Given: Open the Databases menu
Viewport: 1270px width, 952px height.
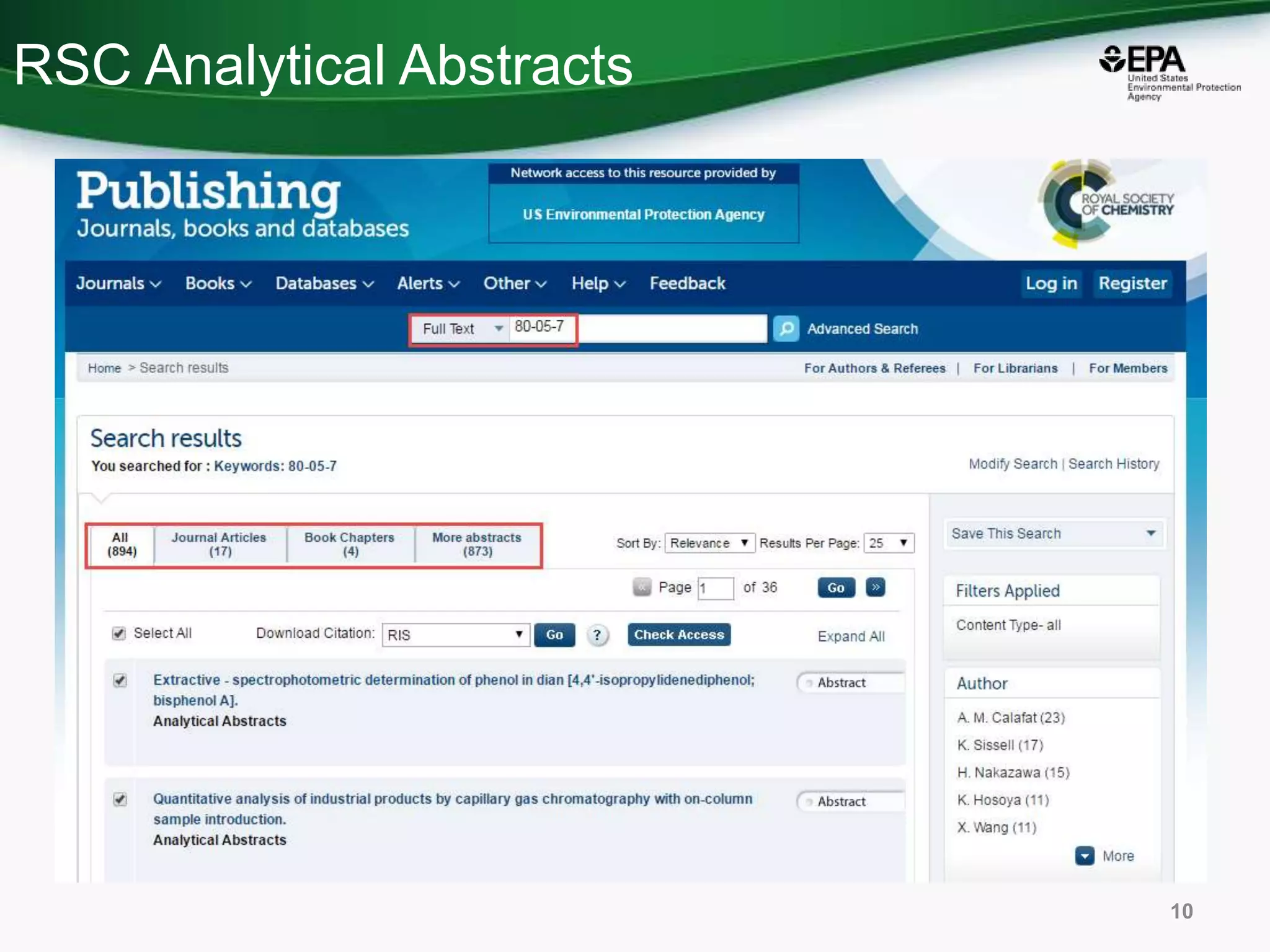Looking at the screenshot, I should 324,283.
